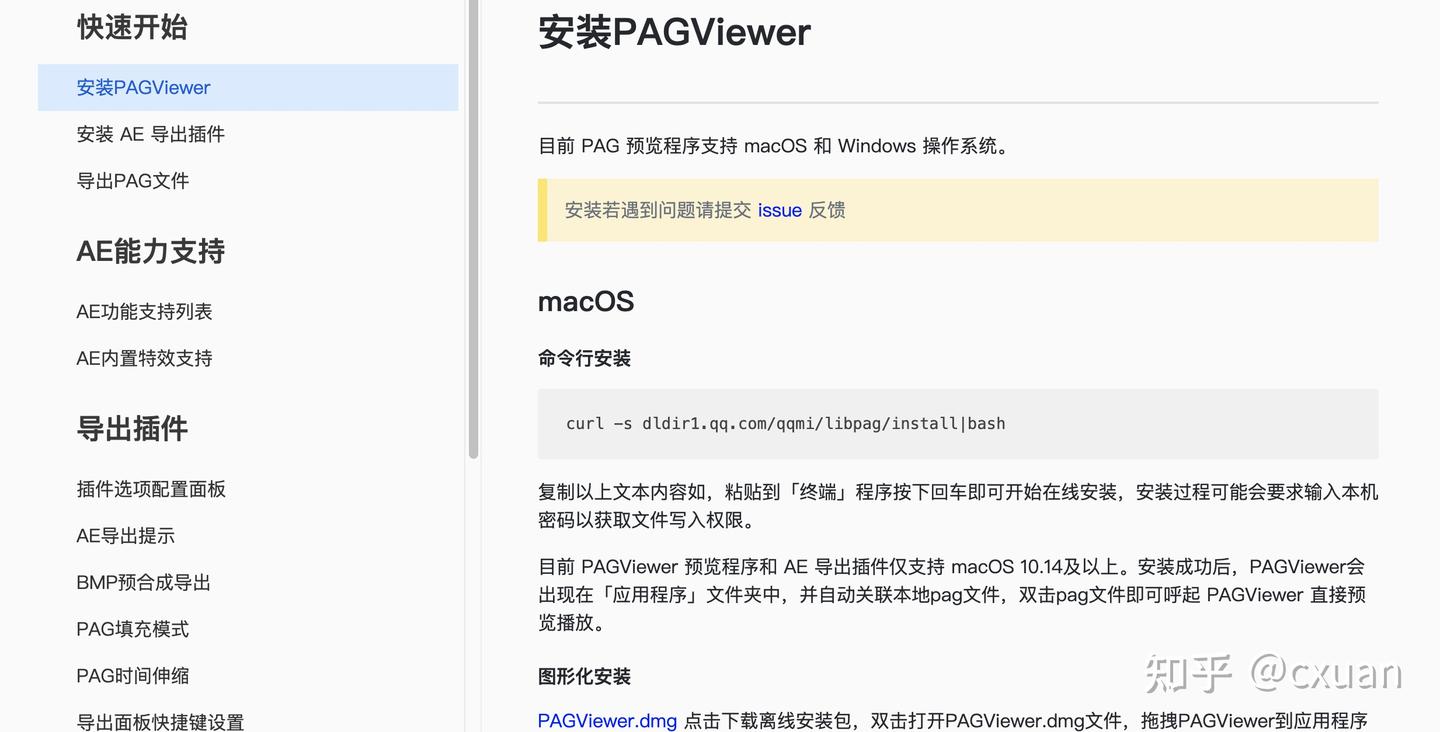This screenshot has width=1440, height=732.
Task: Open 导出面板快捷键设置 settings page
Action: click(x=159, y=721)
